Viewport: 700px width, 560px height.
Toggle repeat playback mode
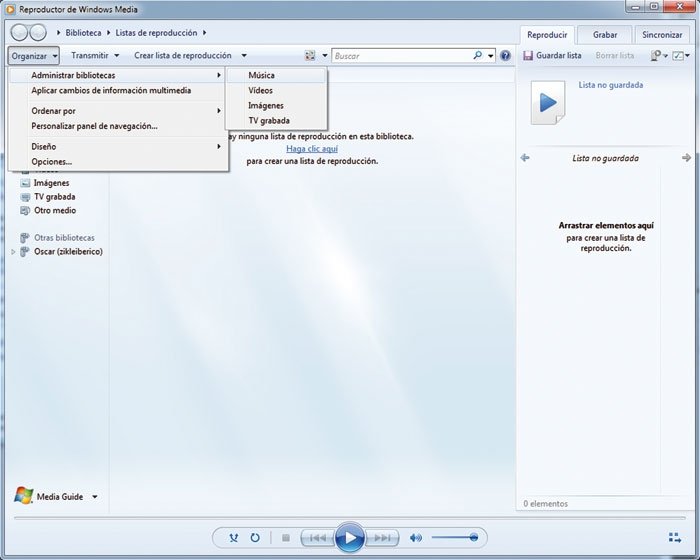[x=255, y=538]
